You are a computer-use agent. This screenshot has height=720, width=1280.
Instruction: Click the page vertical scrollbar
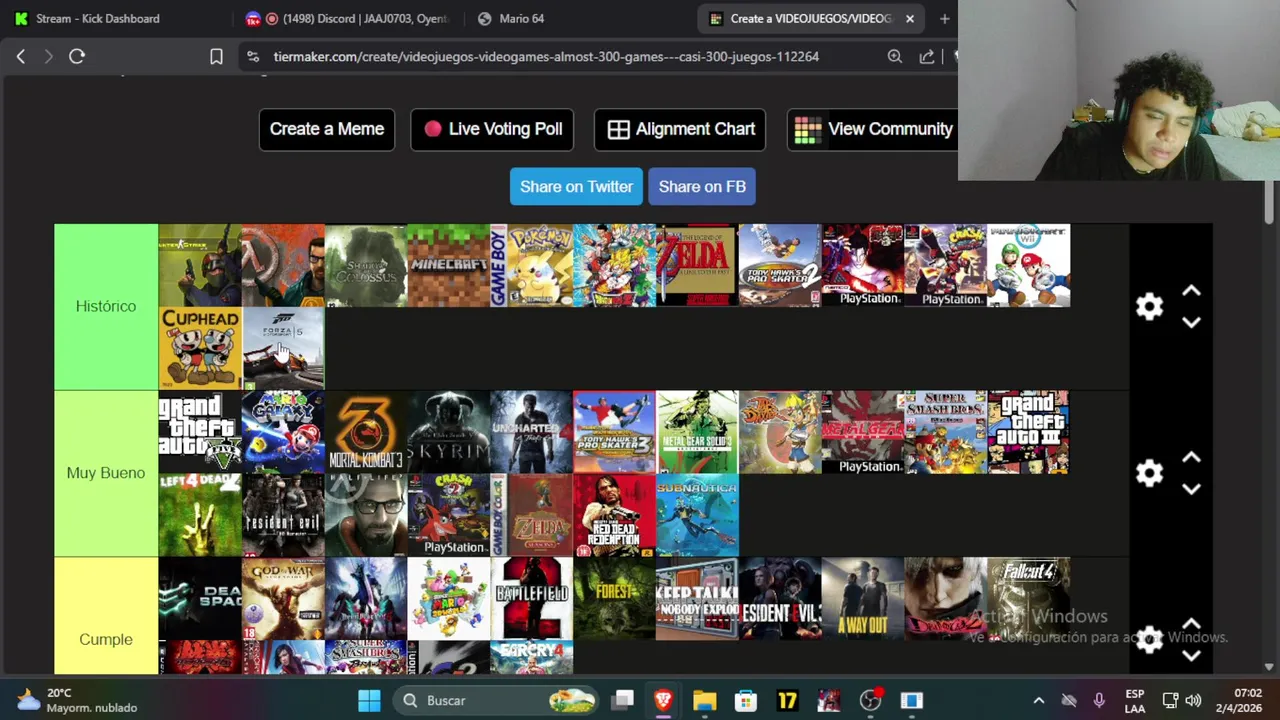(x=1270, y=204)
